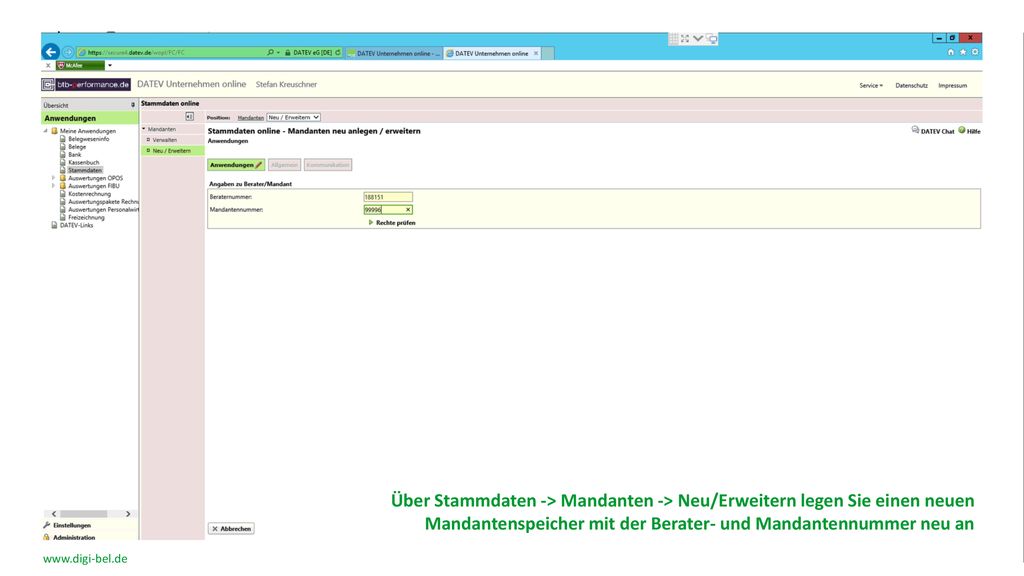Viewport: 1024px width, 576px height.
Task: Click the grid icon in remote session bar
Action: 673,39
